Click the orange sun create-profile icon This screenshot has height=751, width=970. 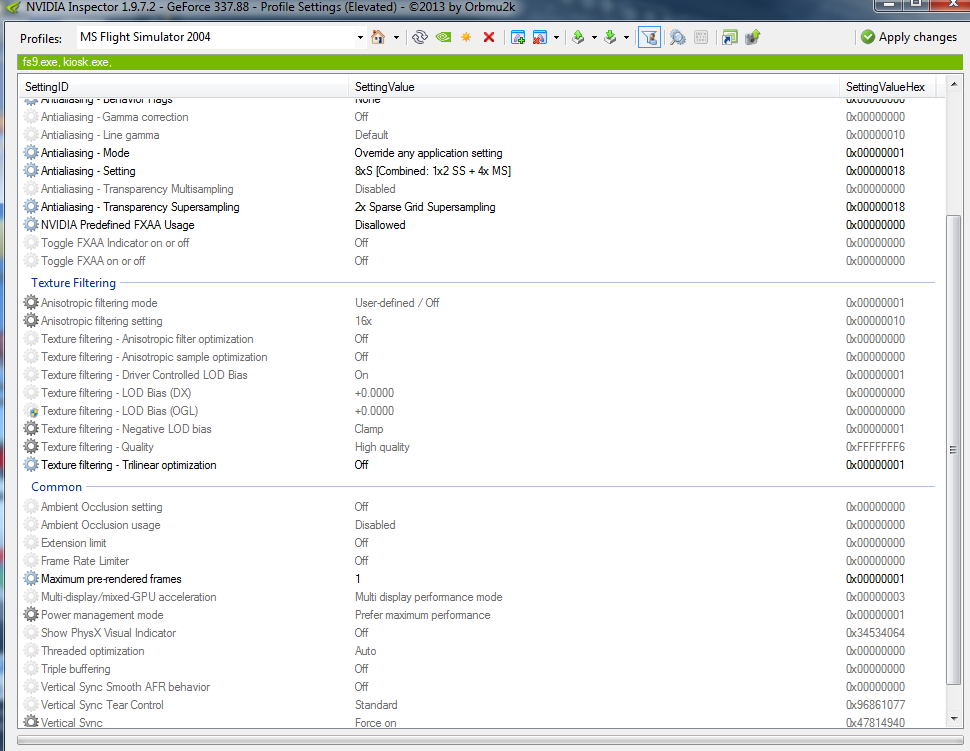(x=466, y=37)
